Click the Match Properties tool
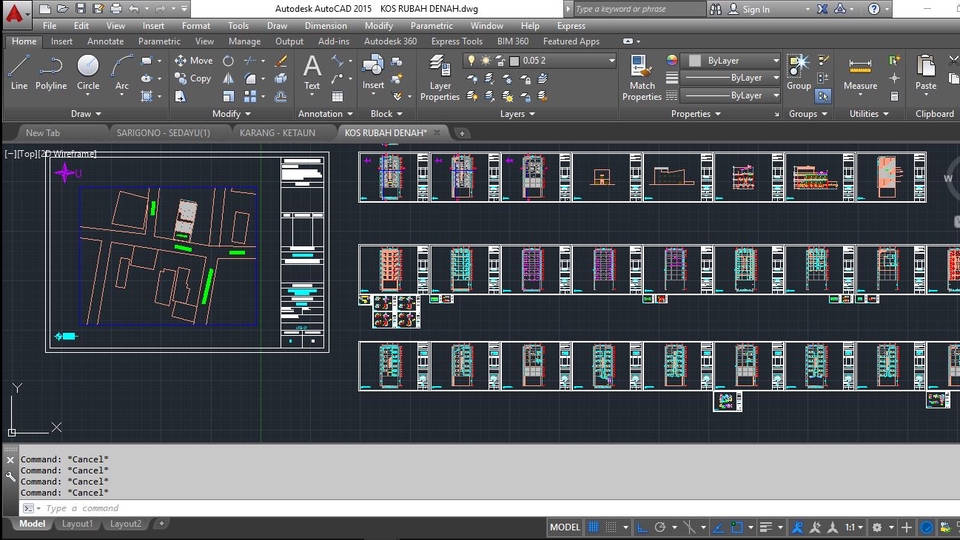This screenshot has height=540, width=960. [642, 77]
